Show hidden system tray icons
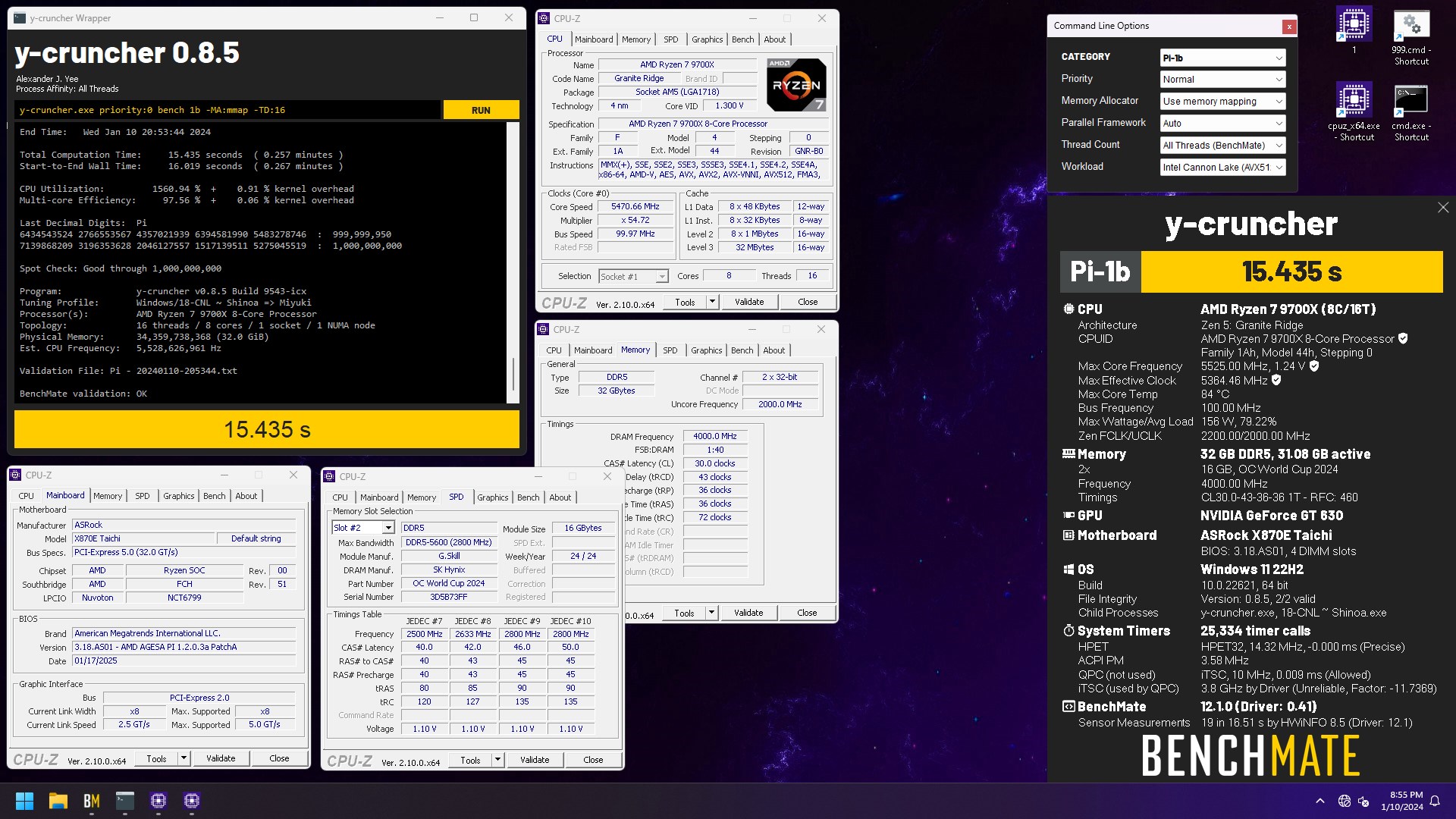This screenshot has width=1456, height=819. [1320, 801]
